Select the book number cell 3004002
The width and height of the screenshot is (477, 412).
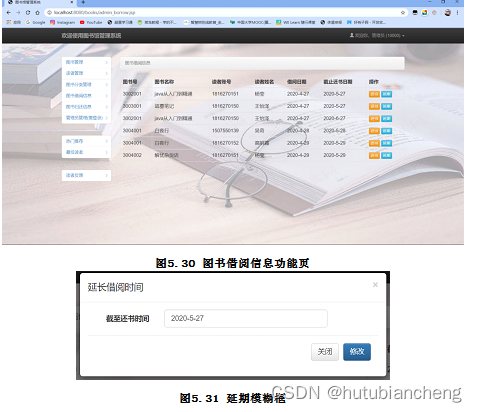click(x=132, y=155)
